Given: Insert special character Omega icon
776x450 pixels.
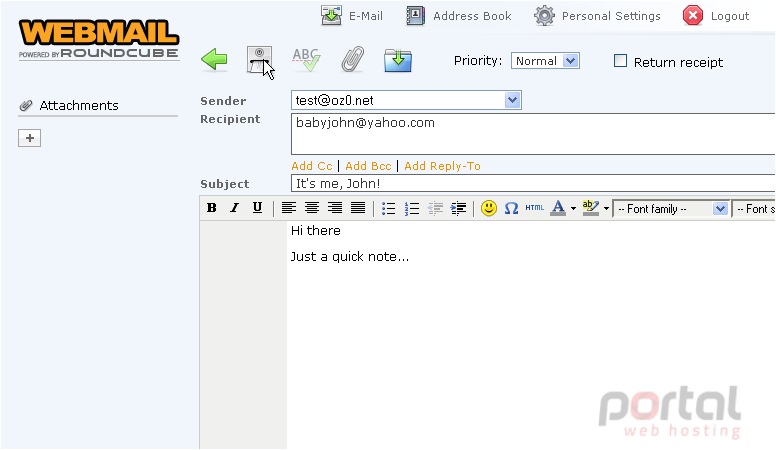Looking at the screenshot, I should 511,208.
